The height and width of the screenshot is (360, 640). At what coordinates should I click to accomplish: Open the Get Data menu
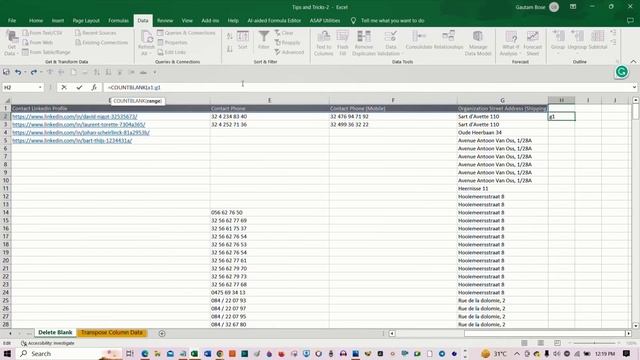tap(10, 43)
